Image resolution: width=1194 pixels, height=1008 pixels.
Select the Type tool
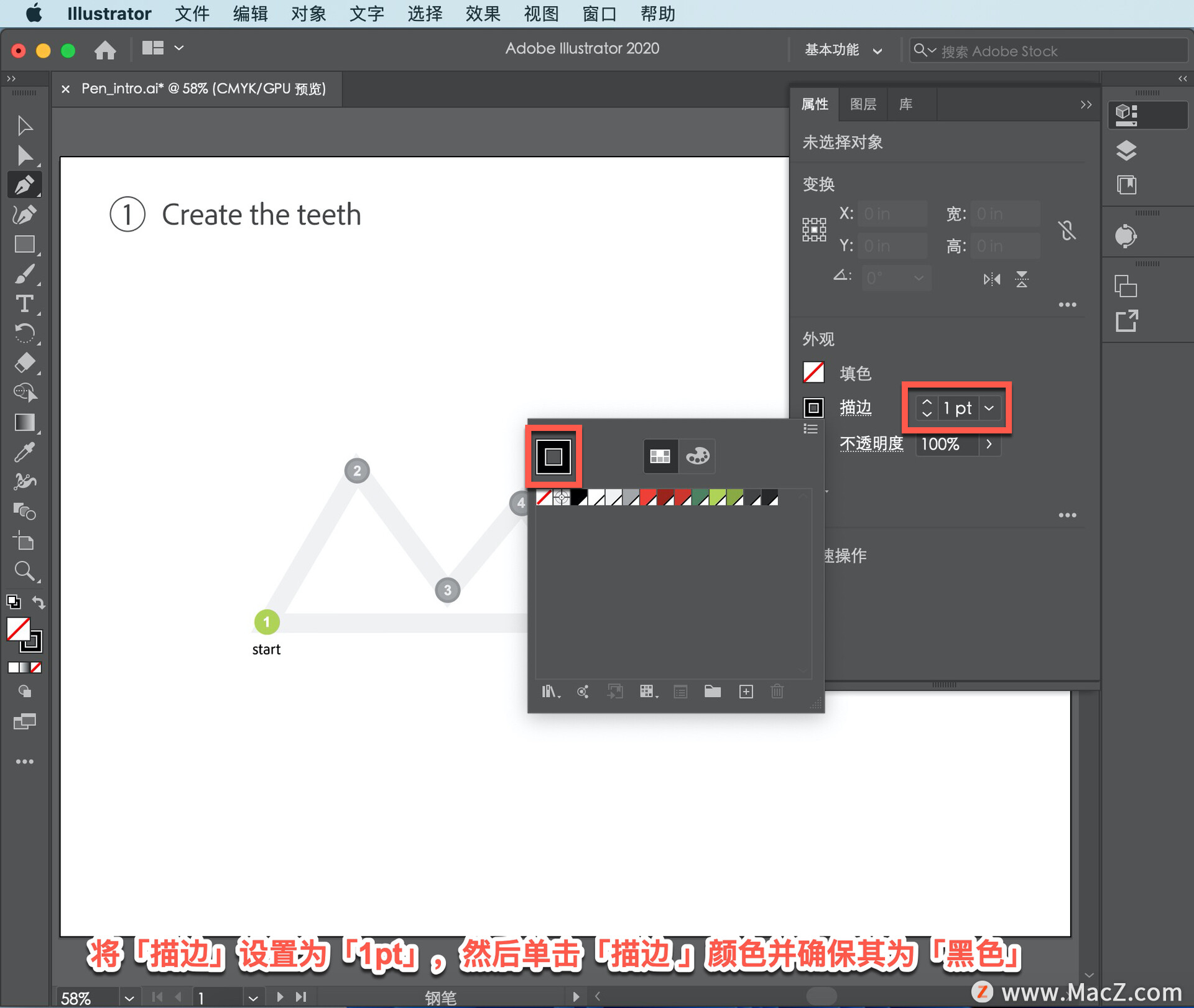[x=25, y=303]
